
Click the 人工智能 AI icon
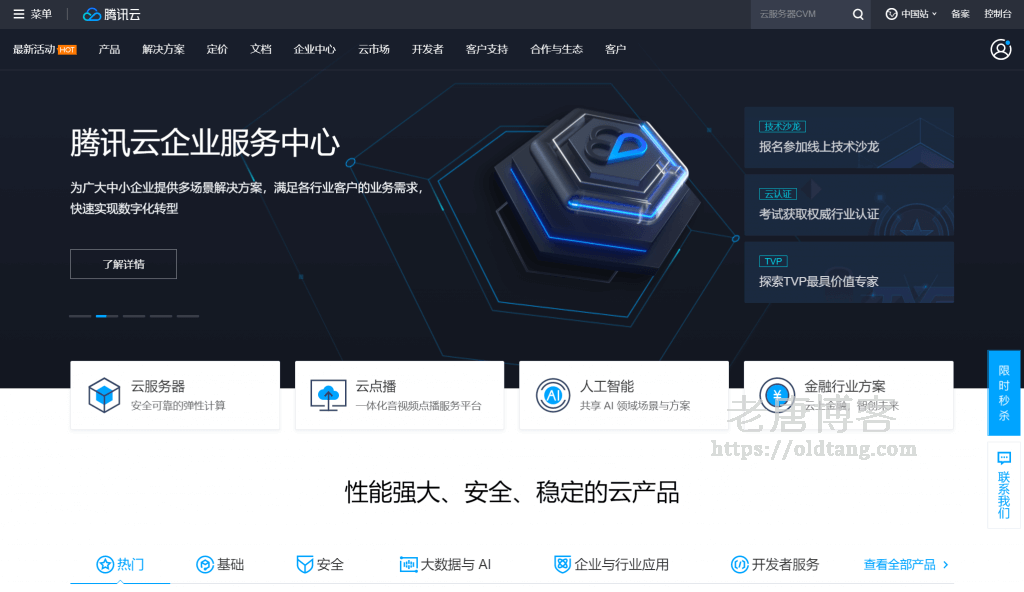tap(553, 395)
